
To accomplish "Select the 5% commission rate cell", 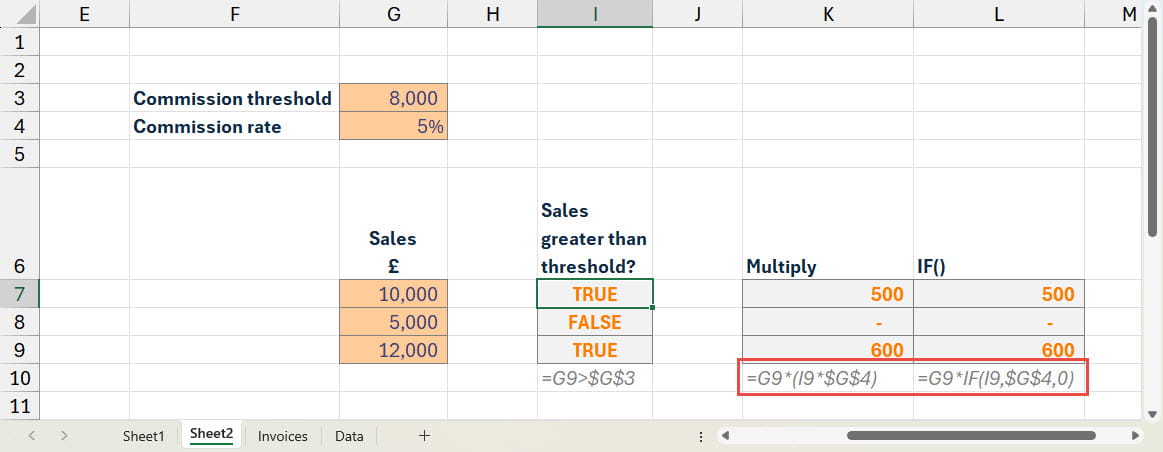I will pyautogui.click(x=393, y=126).
